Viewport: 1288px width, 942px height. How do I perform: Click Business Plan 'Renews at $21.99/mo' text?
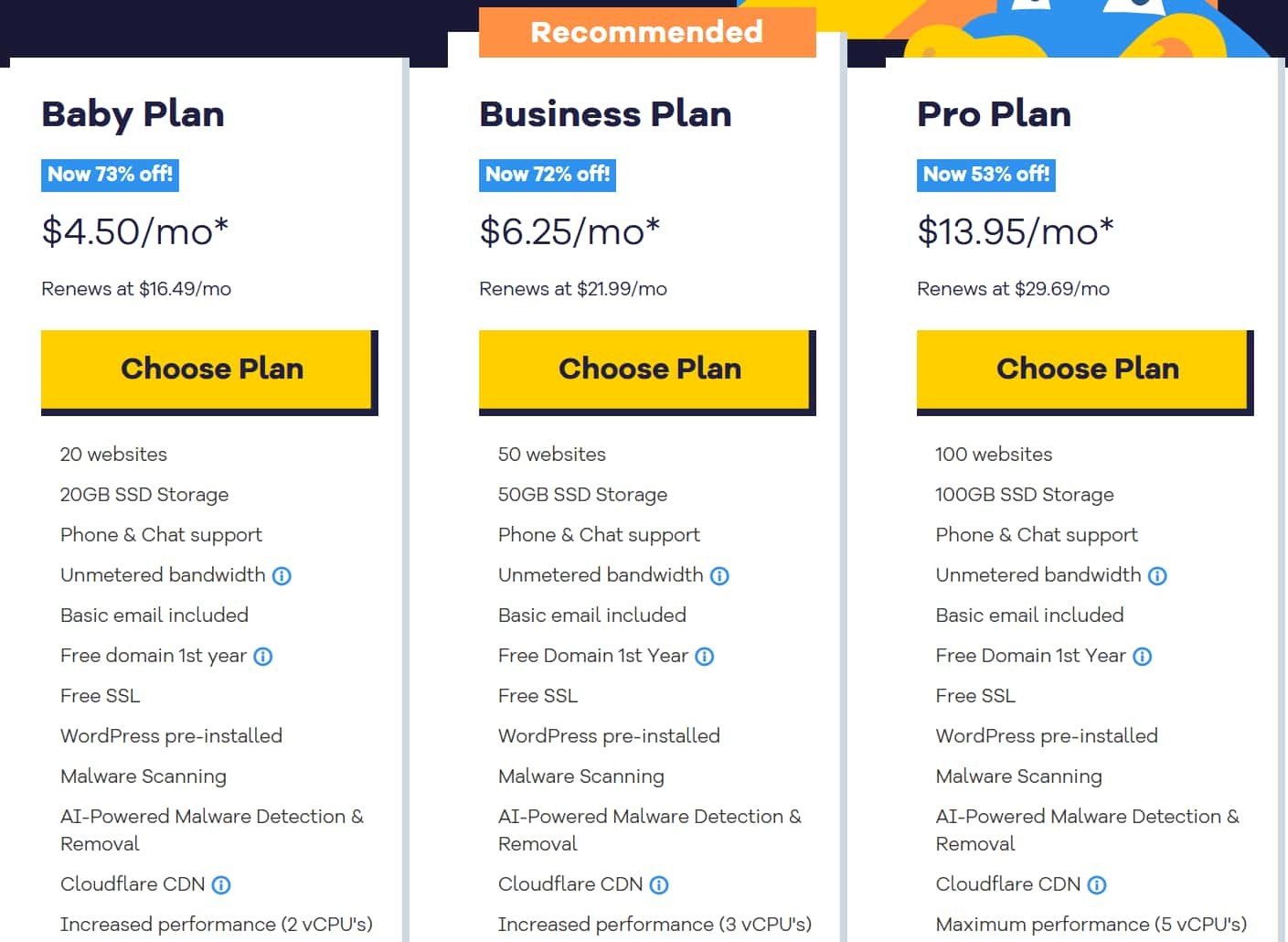[x=573, y=289]
